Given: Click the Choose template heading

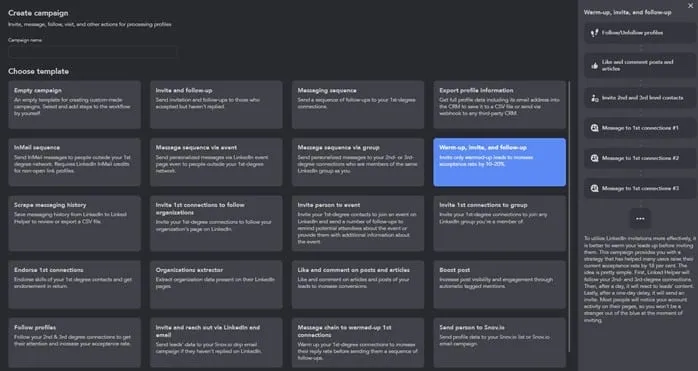Looking at the screenshot, I should coord(38,71).
